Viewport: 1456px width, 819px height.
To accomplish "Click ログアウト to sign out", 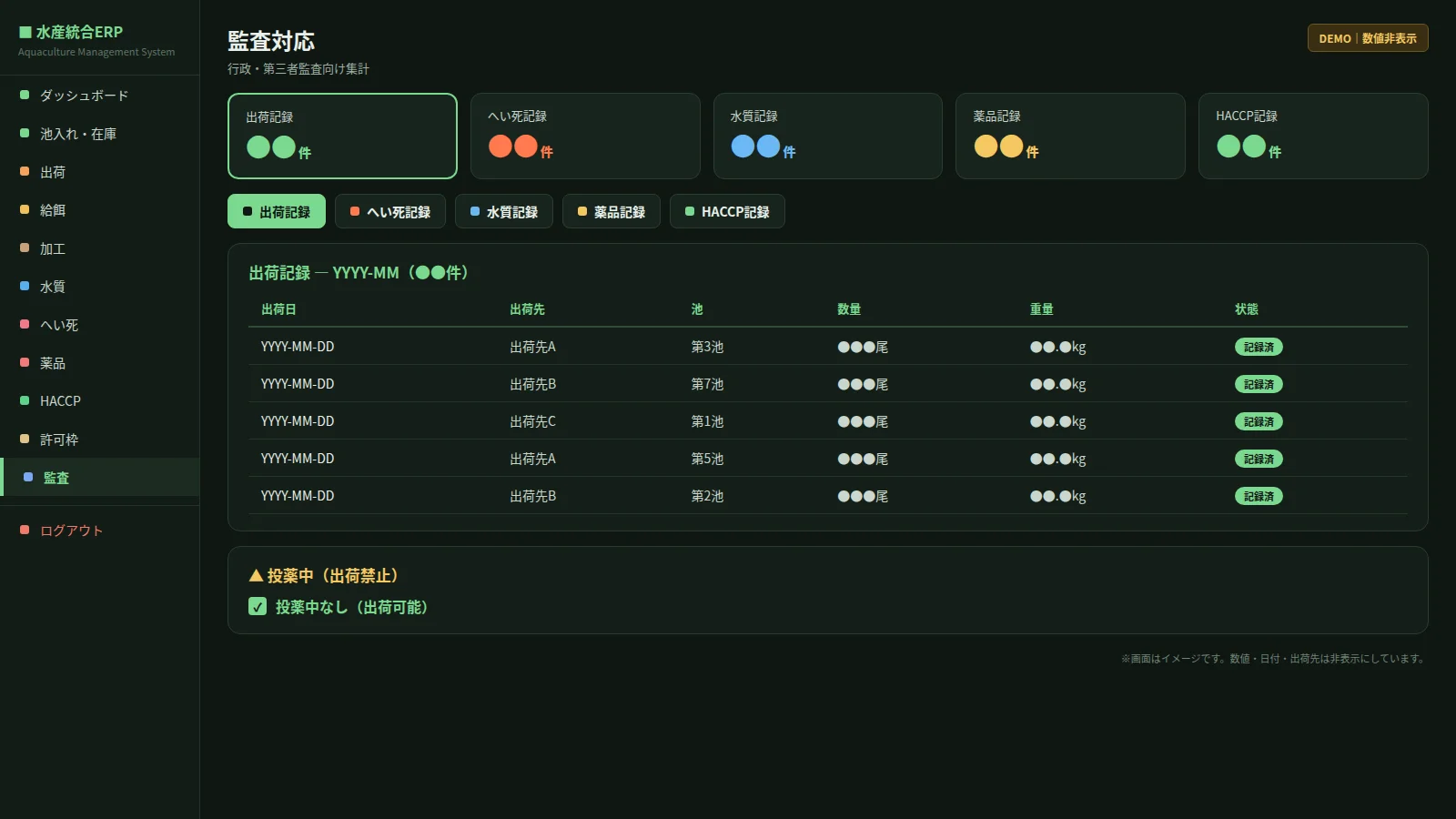I will (x=99, y=531).
